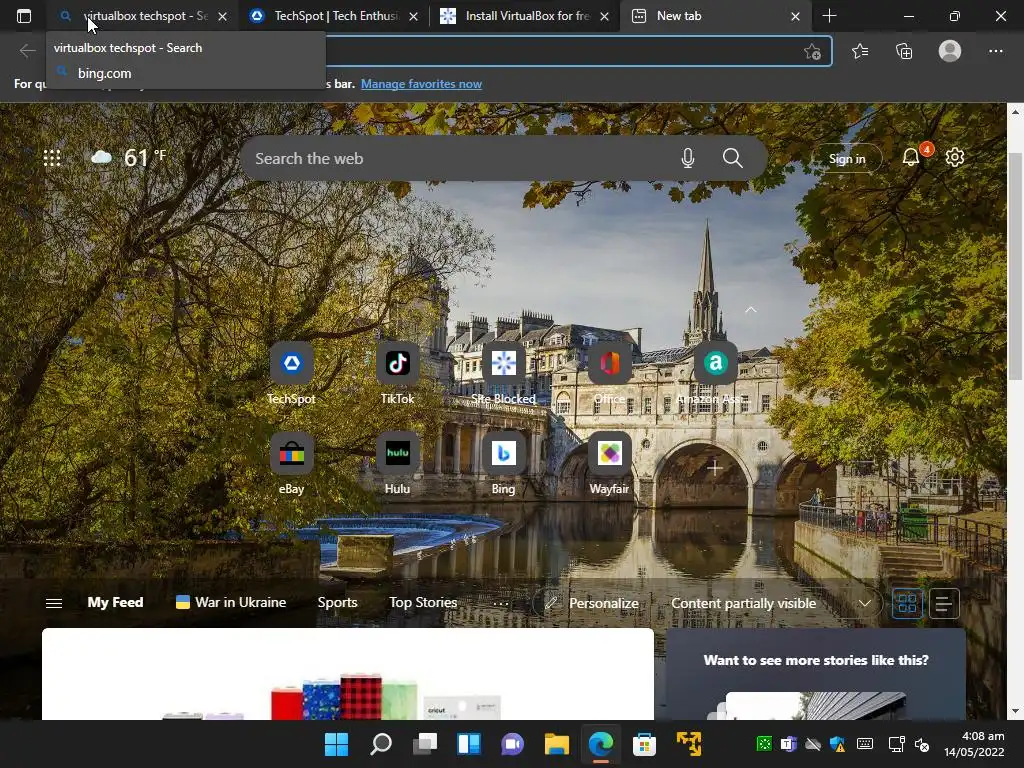Open the Site Blocked quick link
The width and height of the screenshot is (1024, 768).
click(x=504, y=373)
